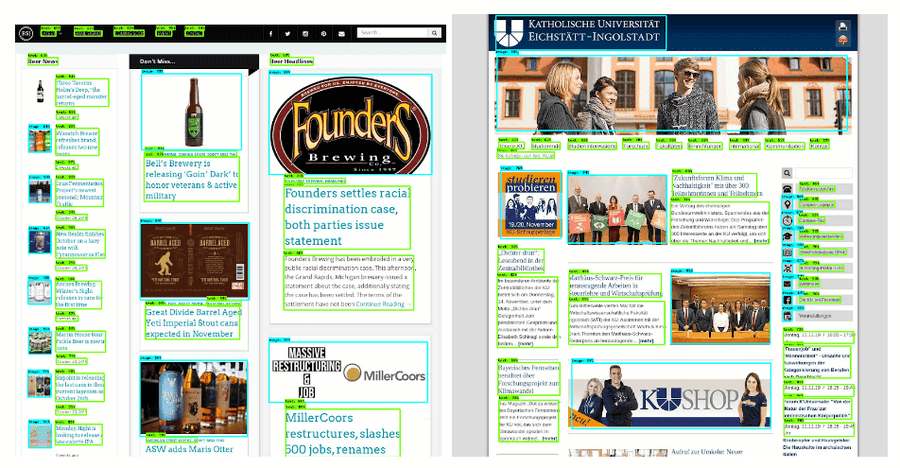This screenshot has height=468, width=900.
Task: Click the MillerCoors Massive Restructuring image
Action: click(348, 372)
